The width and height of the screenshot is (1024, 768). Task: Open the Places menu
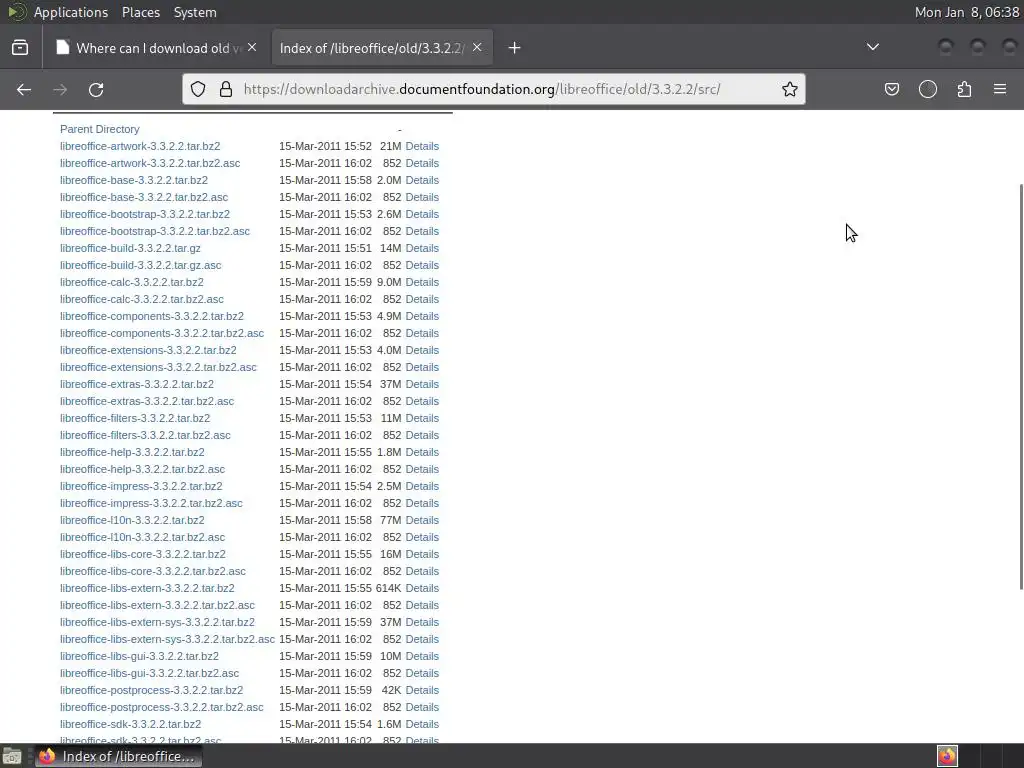(x=140, y=12)
